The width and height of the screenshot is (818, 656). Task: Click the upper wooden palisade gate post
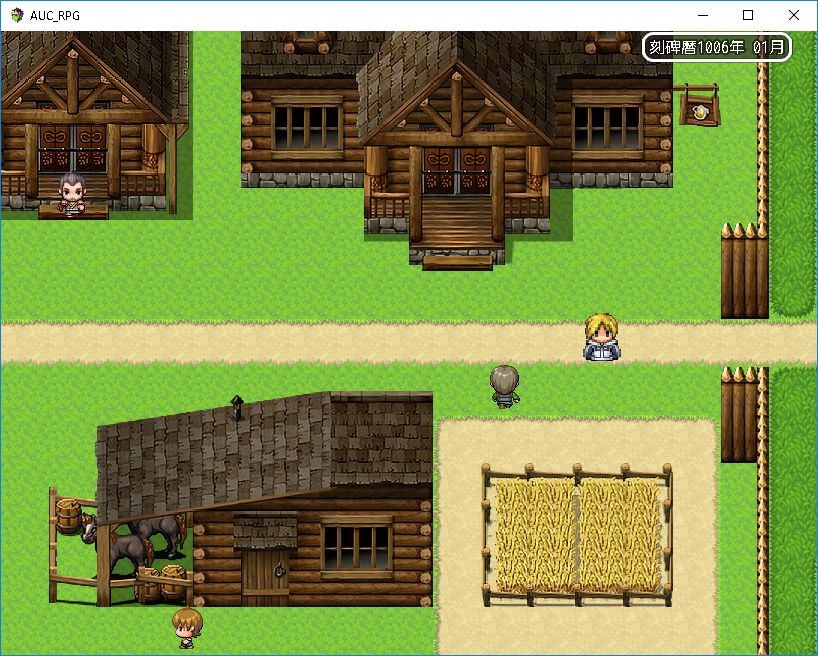[744, 270]
